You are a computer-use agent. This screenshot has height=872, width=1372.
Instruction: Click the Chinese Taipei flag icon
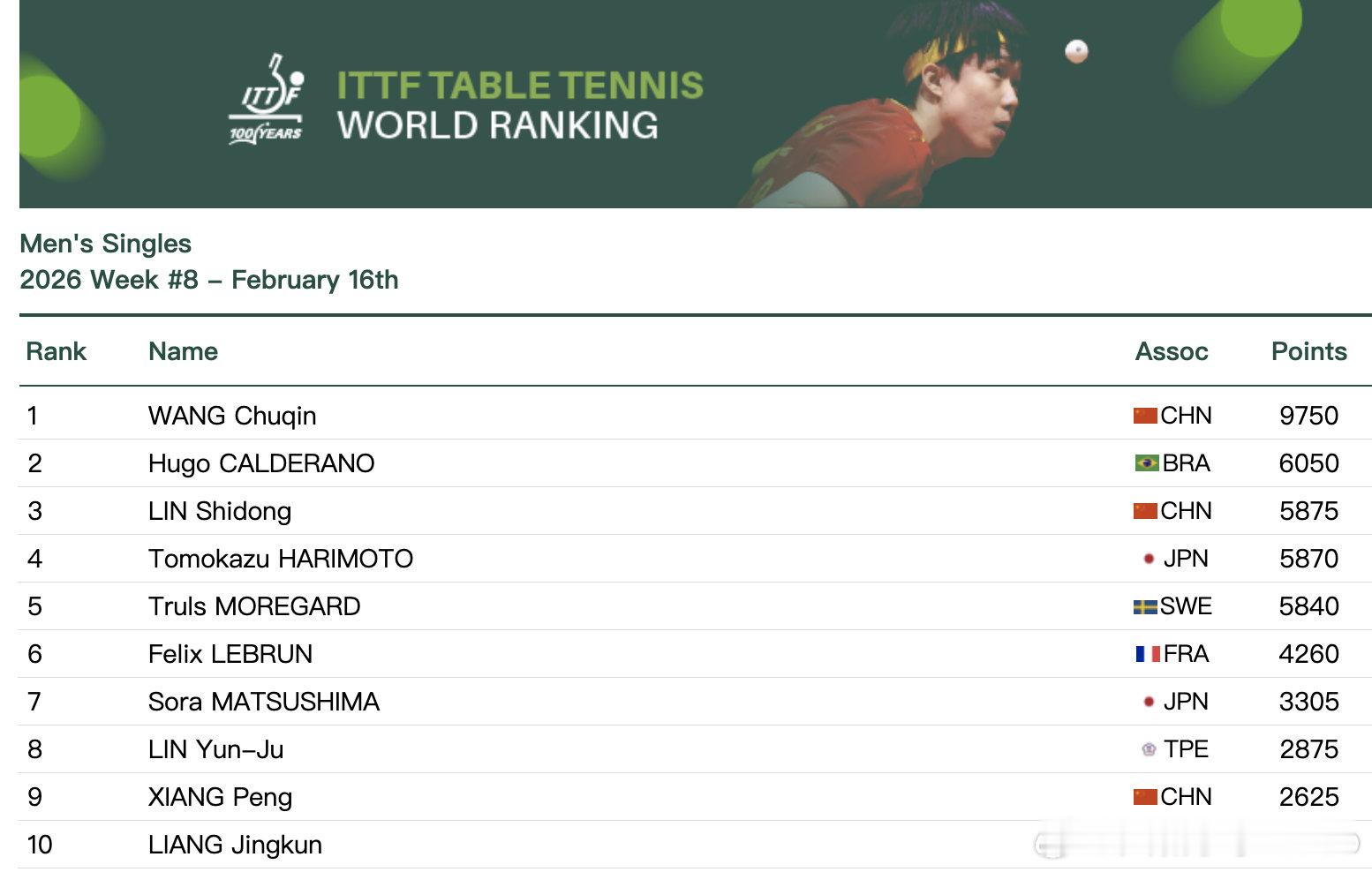(1149, 749)
